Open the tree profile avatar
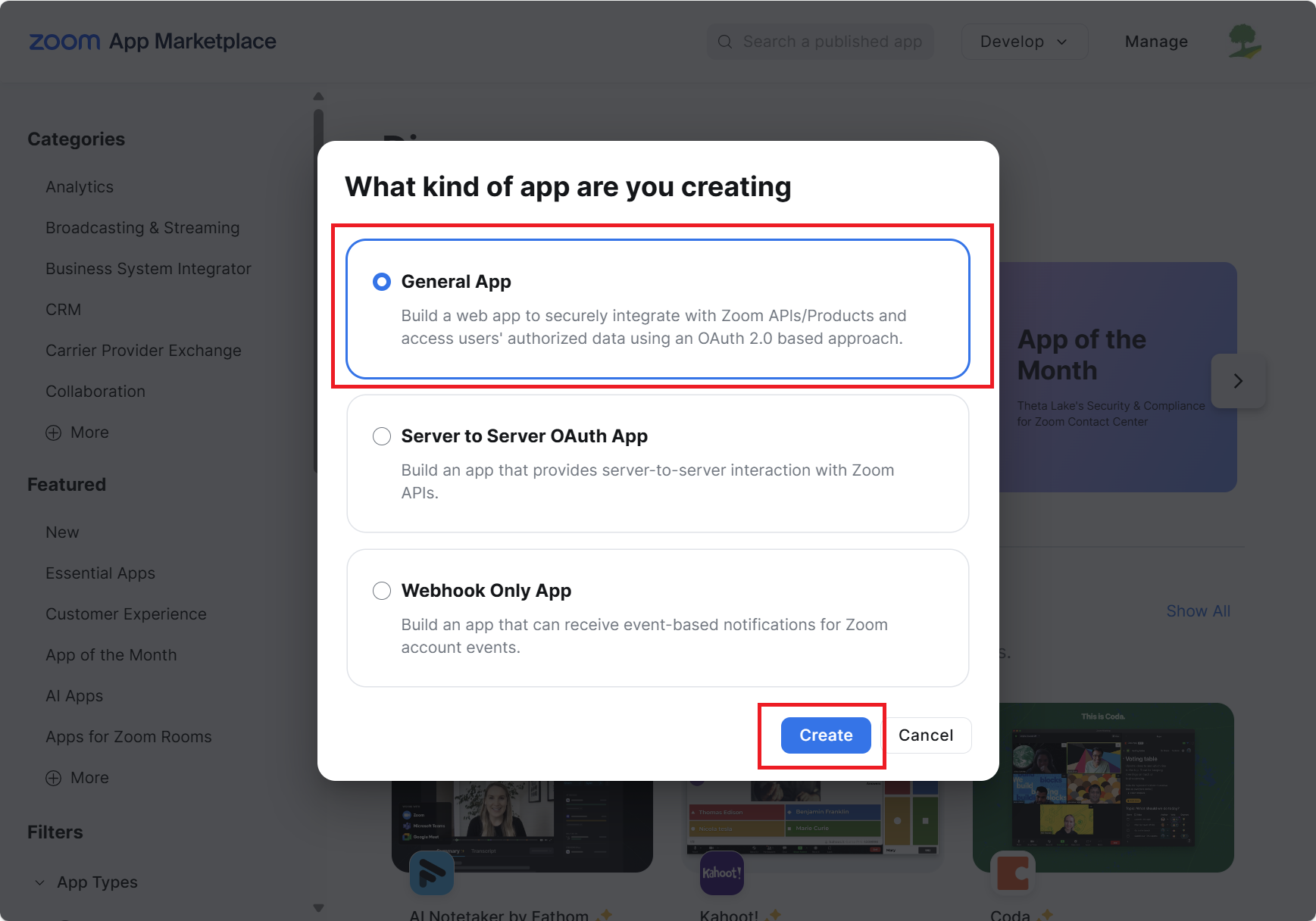 click(1245, 41)
